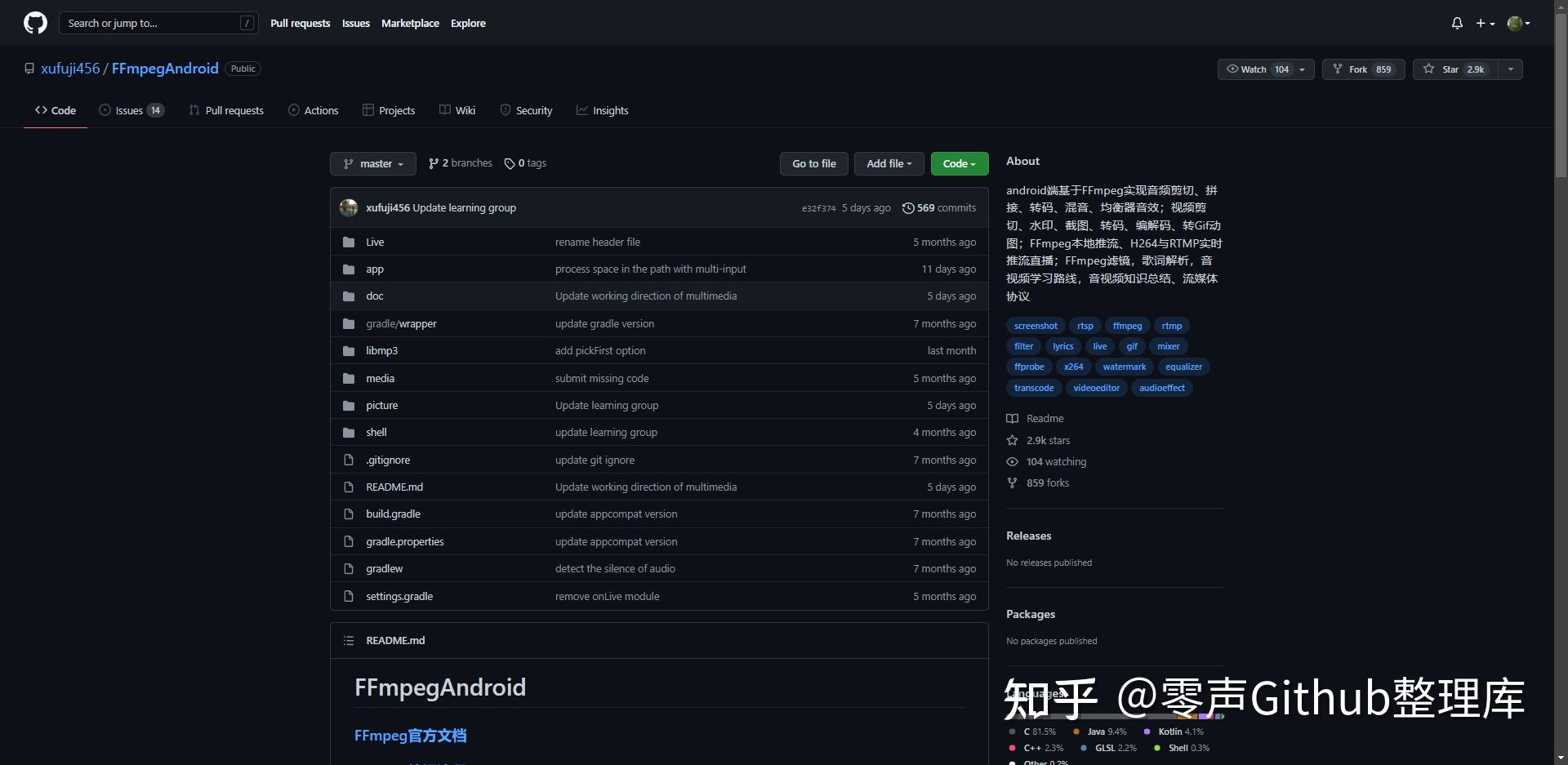
Task: Open the ffmpeg topic tag link
Action: click(x=1127, y=326)
